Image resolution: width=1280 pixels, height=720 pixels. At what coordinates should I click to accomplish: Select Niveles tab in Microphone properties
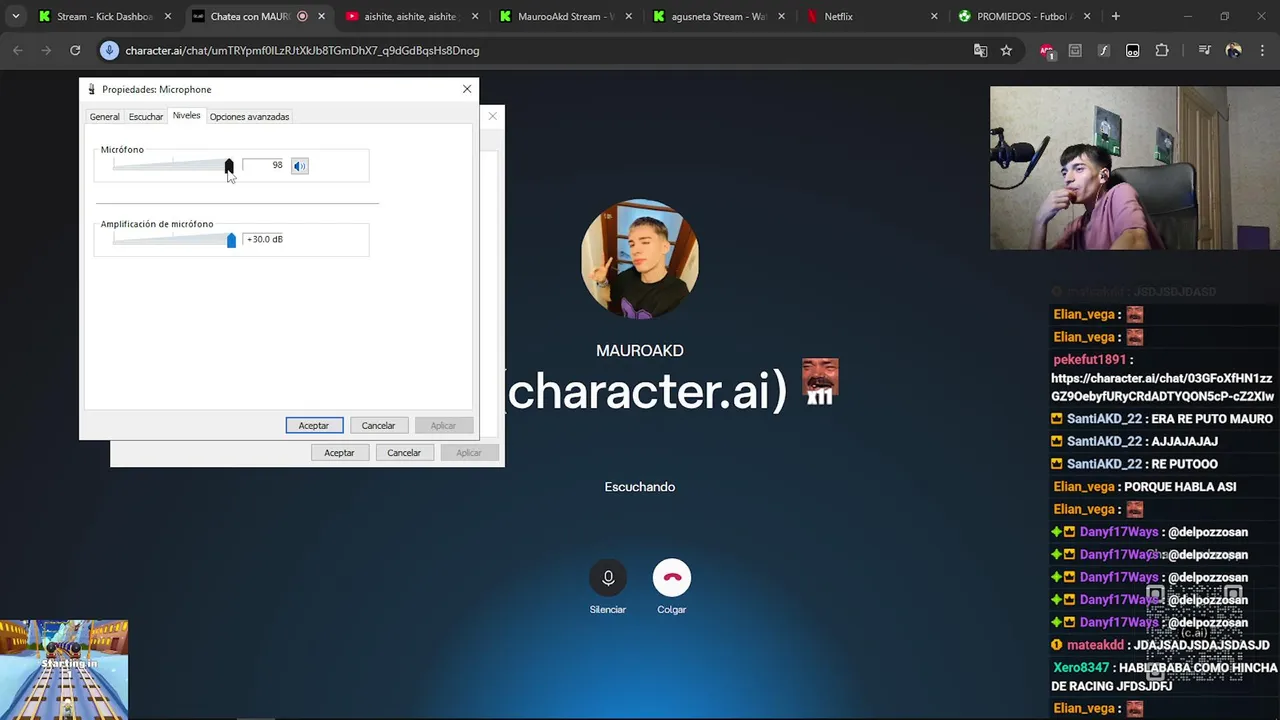(x=186, y=116)
